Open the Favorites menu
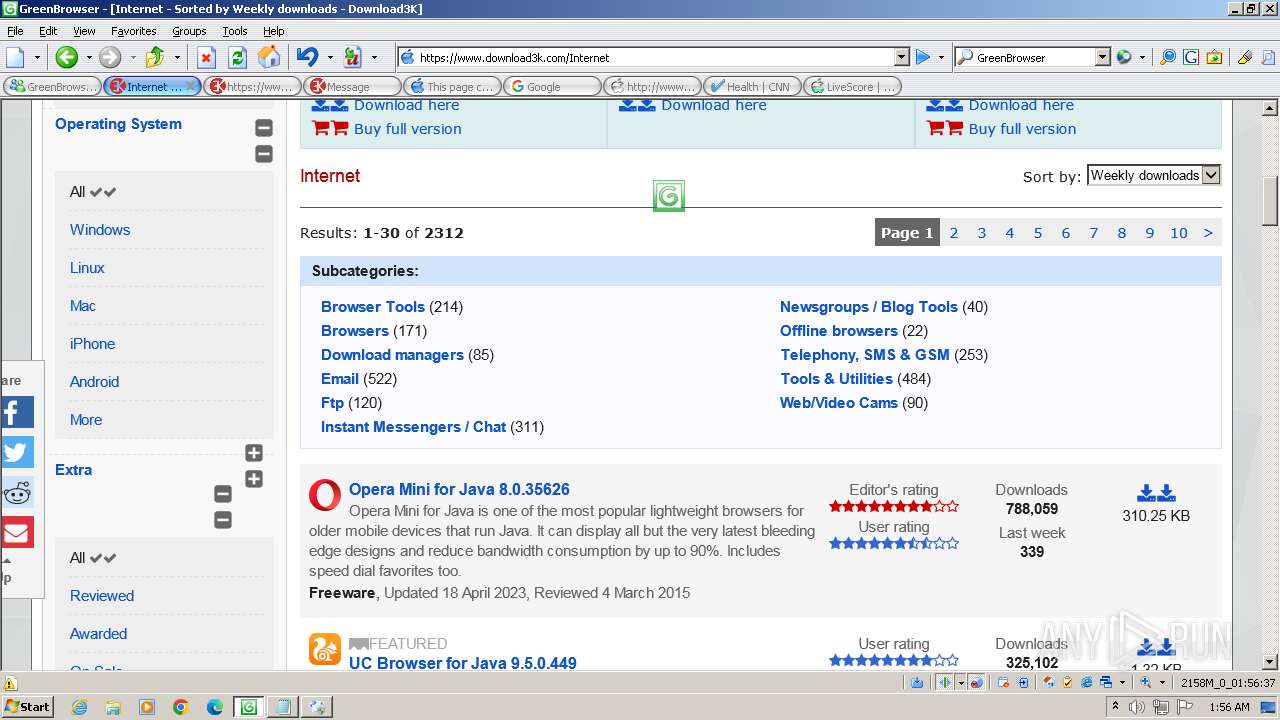1280x720 pixels. point(133,31)
